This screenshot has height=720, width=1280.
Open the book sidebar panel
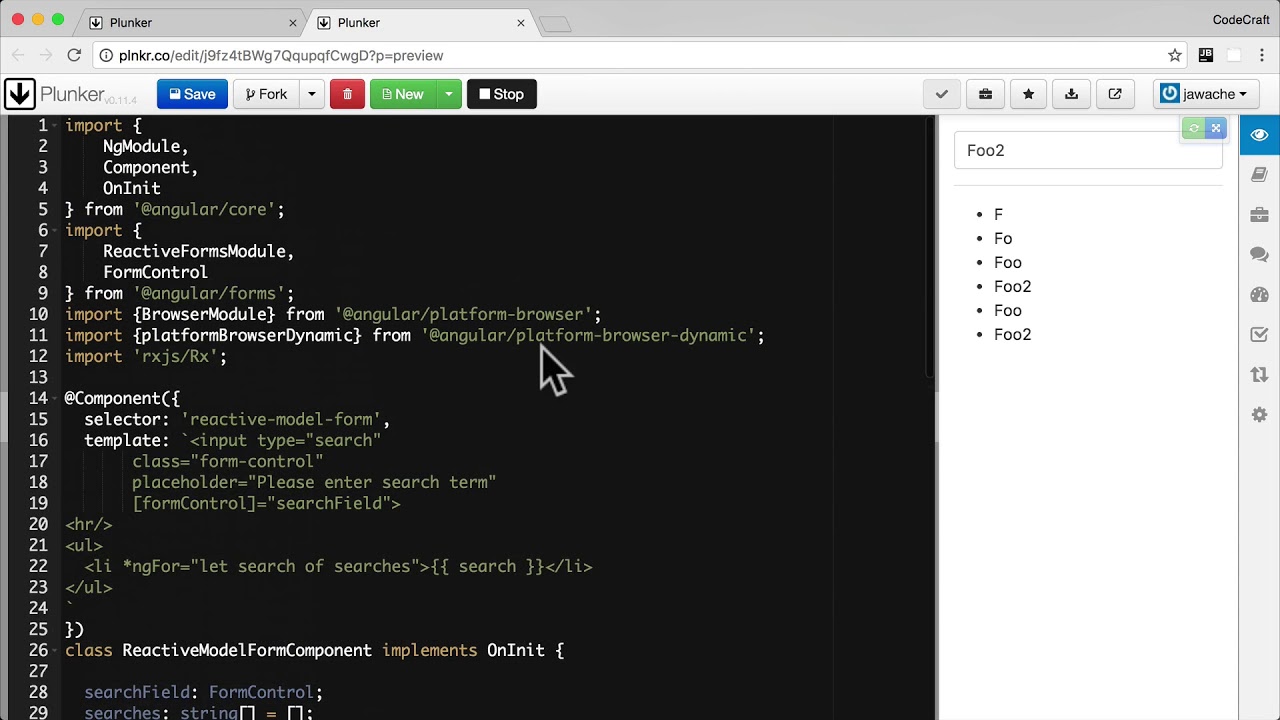1259,175
